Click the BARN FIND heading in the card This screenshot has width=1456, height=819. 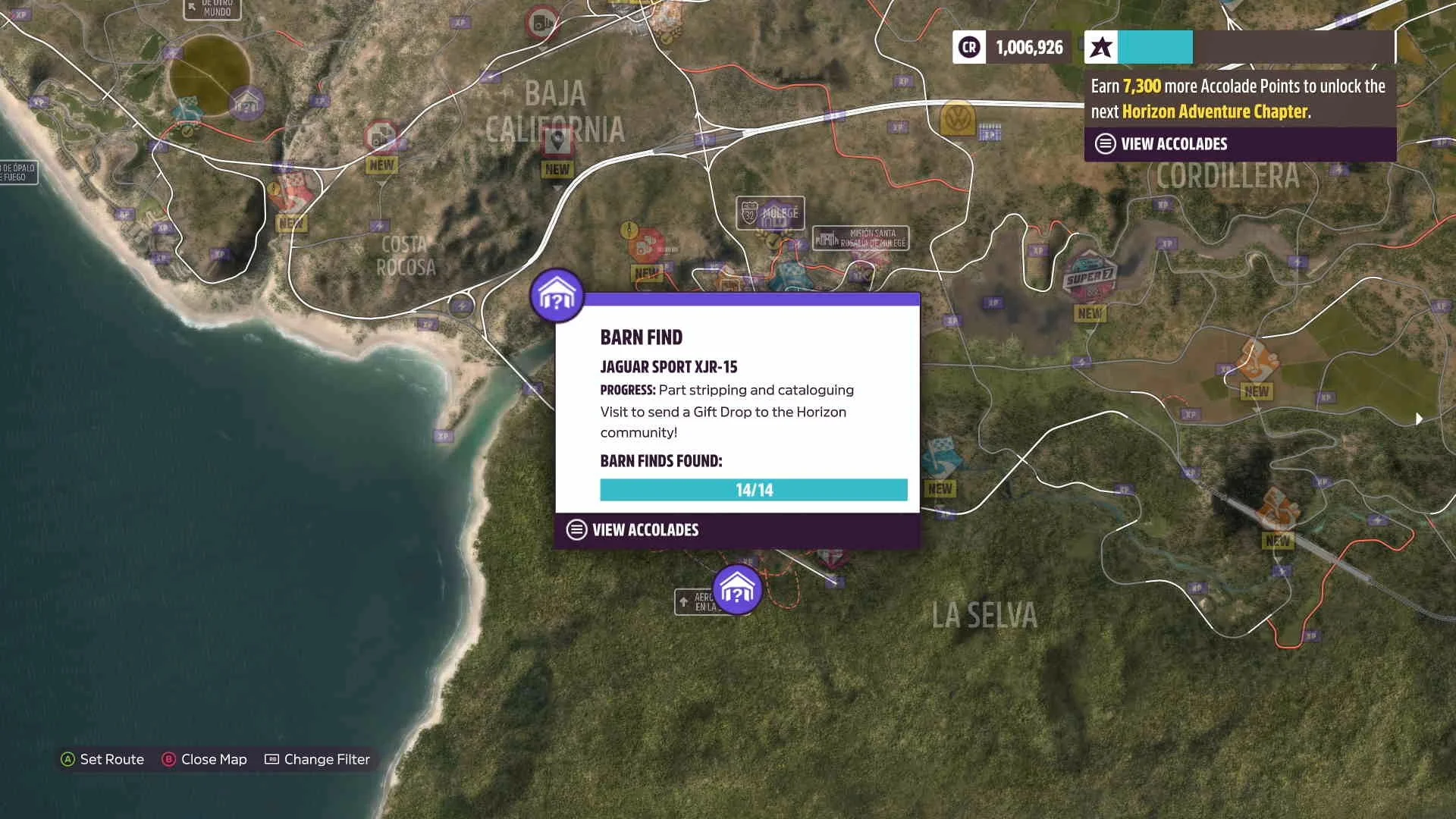[x=642, y=337]
